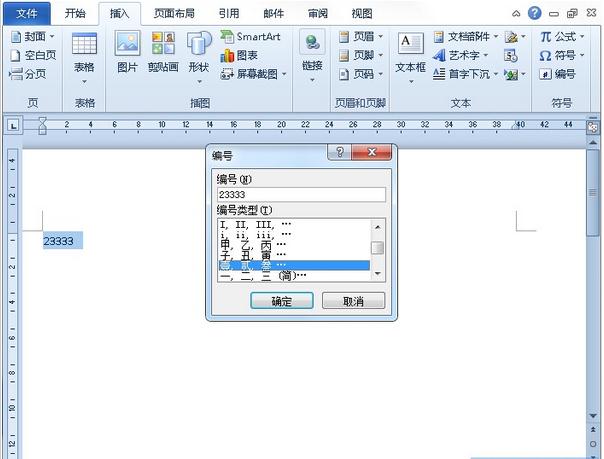Open the 符号 symbol menu
This screenshot has width=604, height=459.
click(x=562, y=55)
